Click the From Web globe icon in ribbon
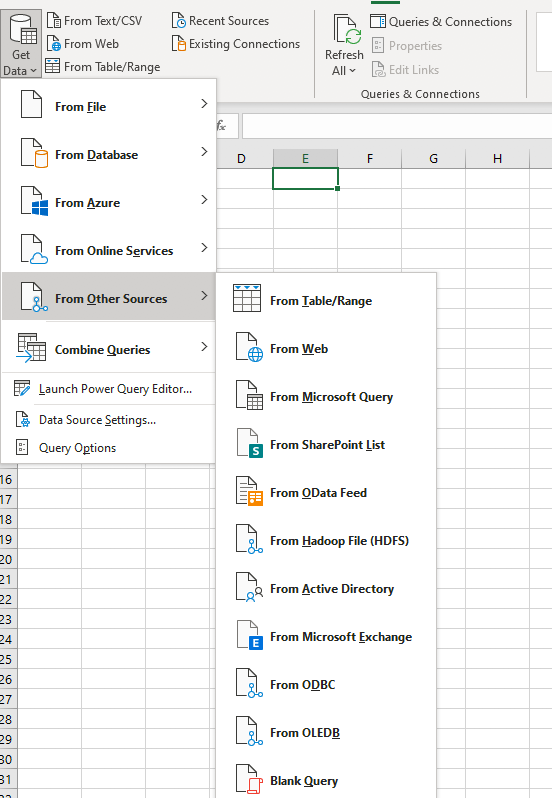 coord(54,44)
